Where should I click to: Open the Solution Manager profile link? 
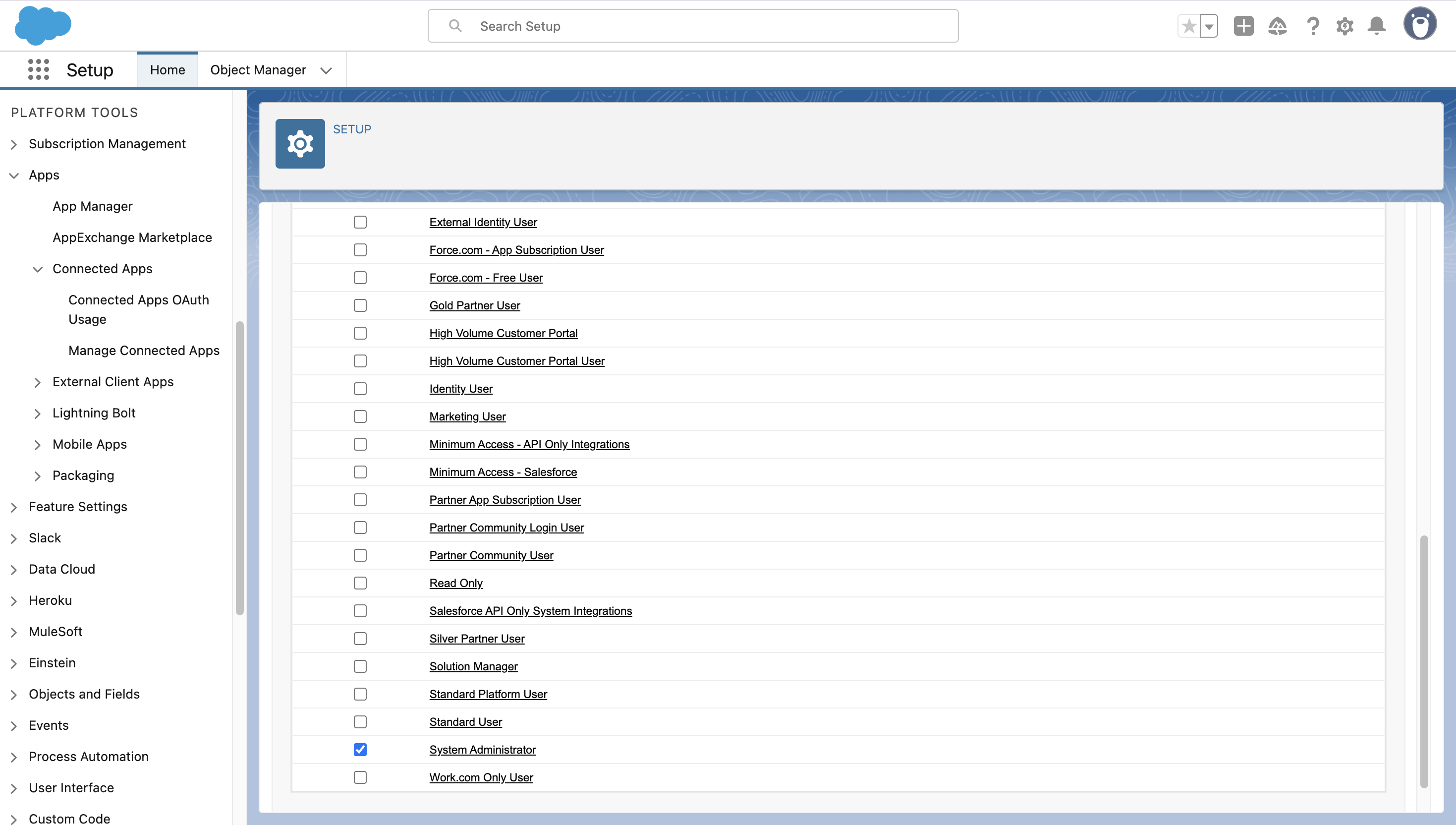(x=473, y=666)
